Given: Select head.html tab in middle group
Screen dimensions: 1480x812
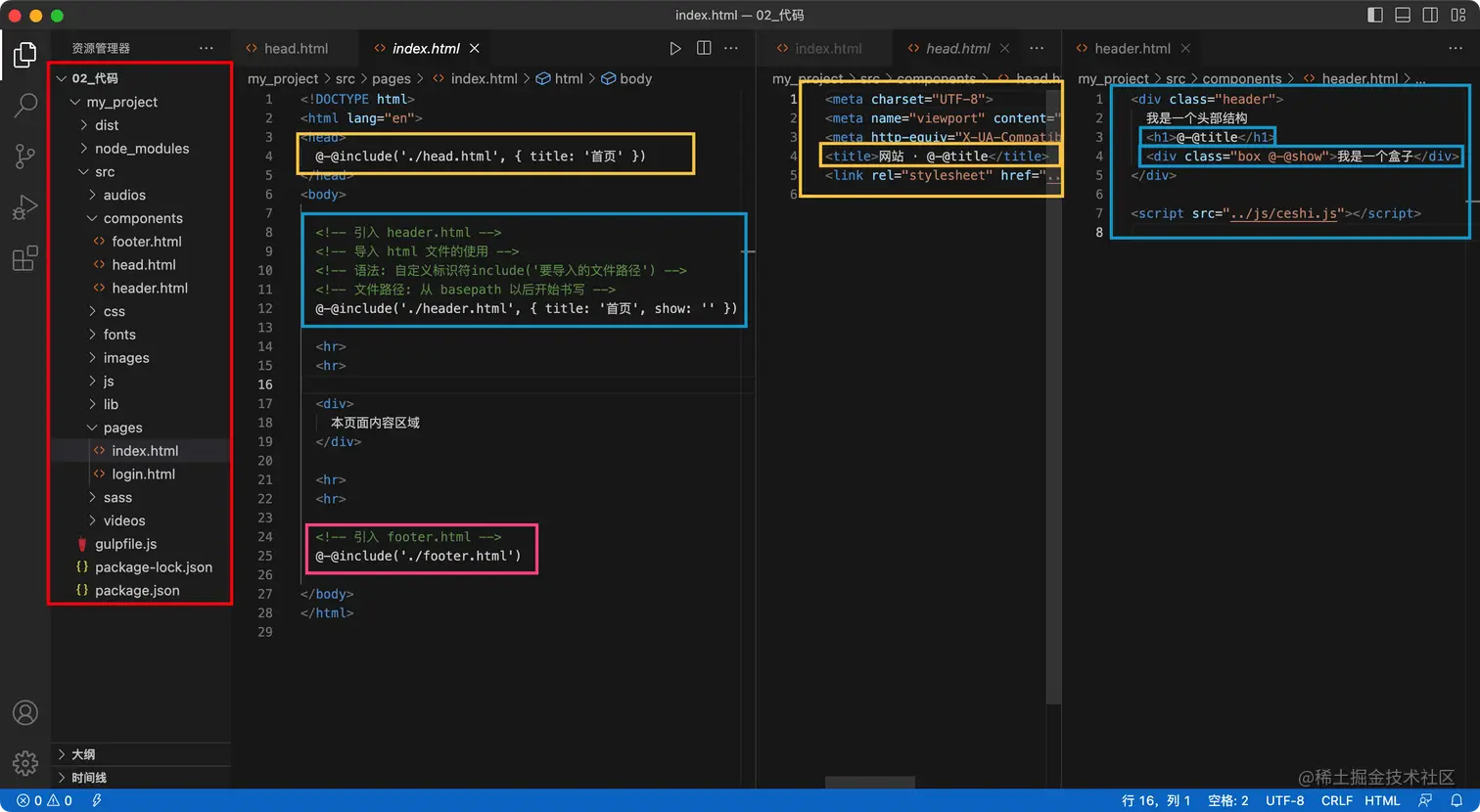Looking at the screenshot, I should coord(957,48).
